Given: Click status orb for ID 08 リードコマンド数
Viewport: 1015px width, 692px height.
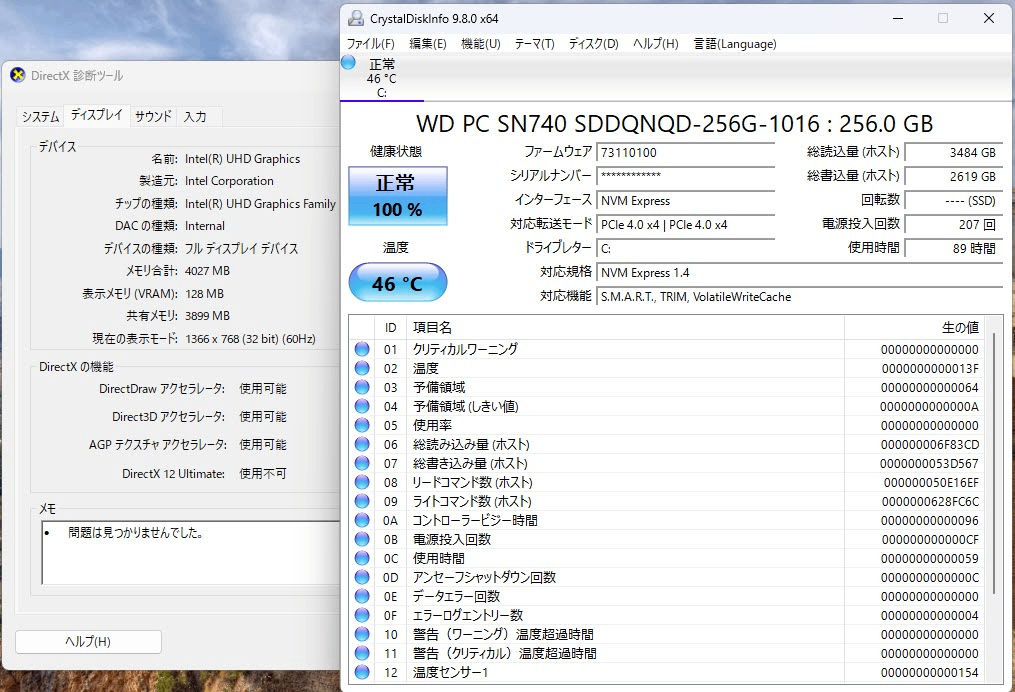Looking at the screenshot, I should pyautogui.click(x=362, y=482).
